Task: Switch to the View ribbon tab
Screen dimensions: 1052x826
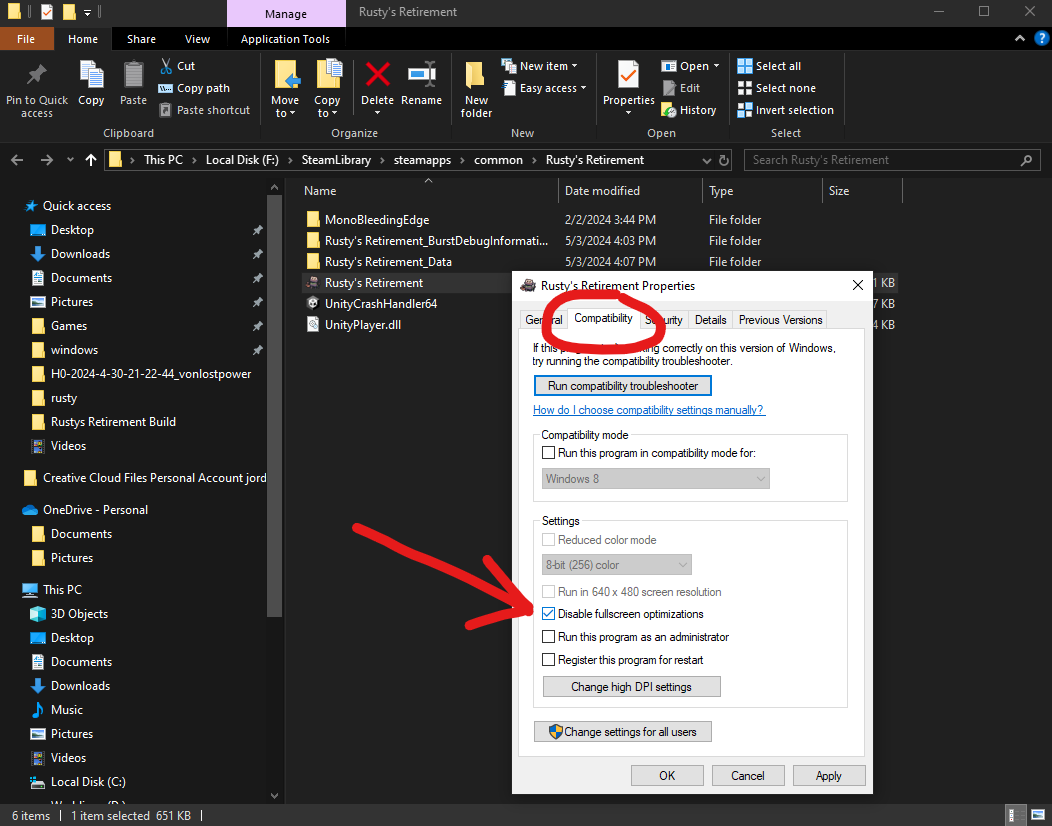Action: click(197, 39)
